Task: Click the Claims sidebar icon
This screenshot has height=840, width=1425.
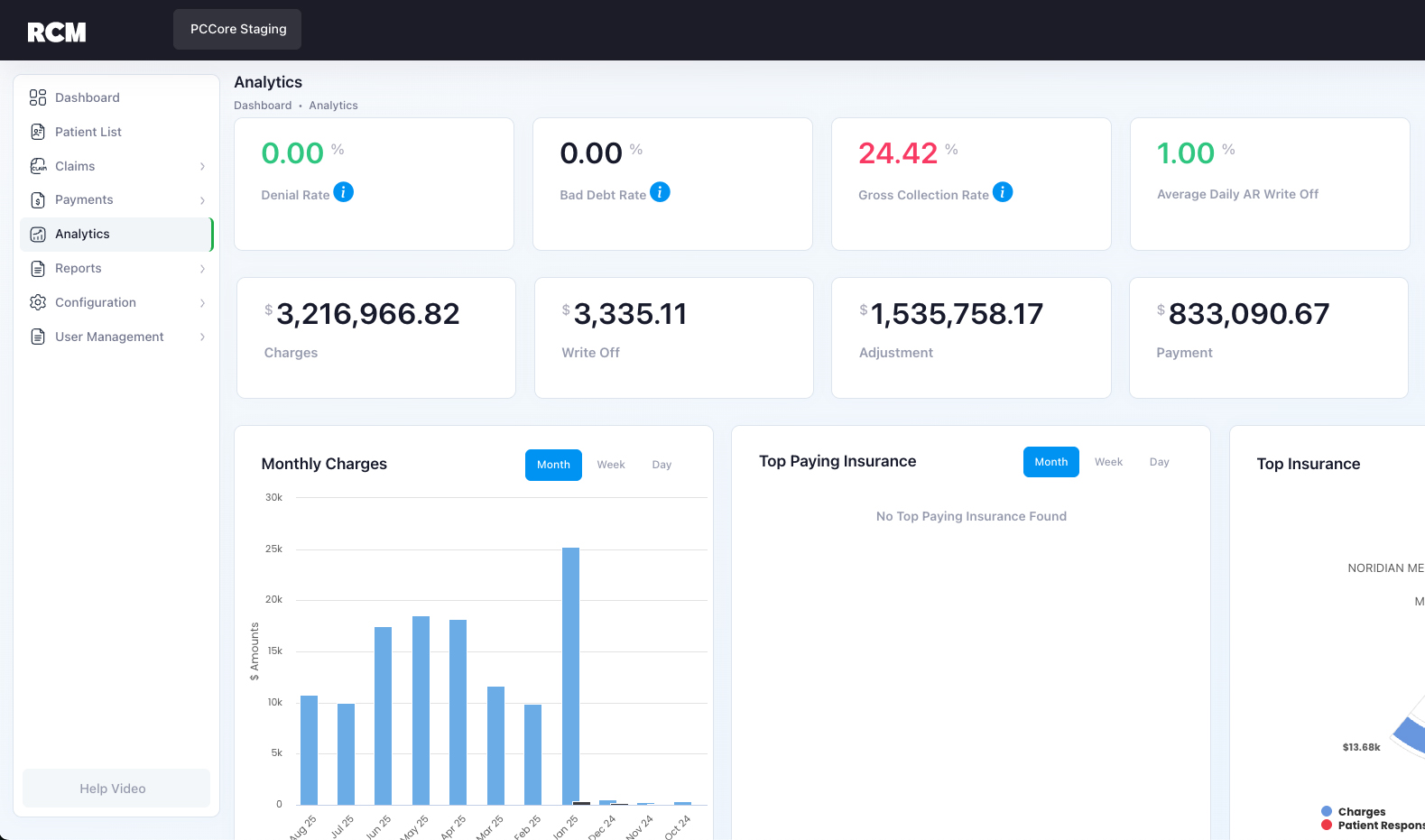Action: [x=38, y=166]
